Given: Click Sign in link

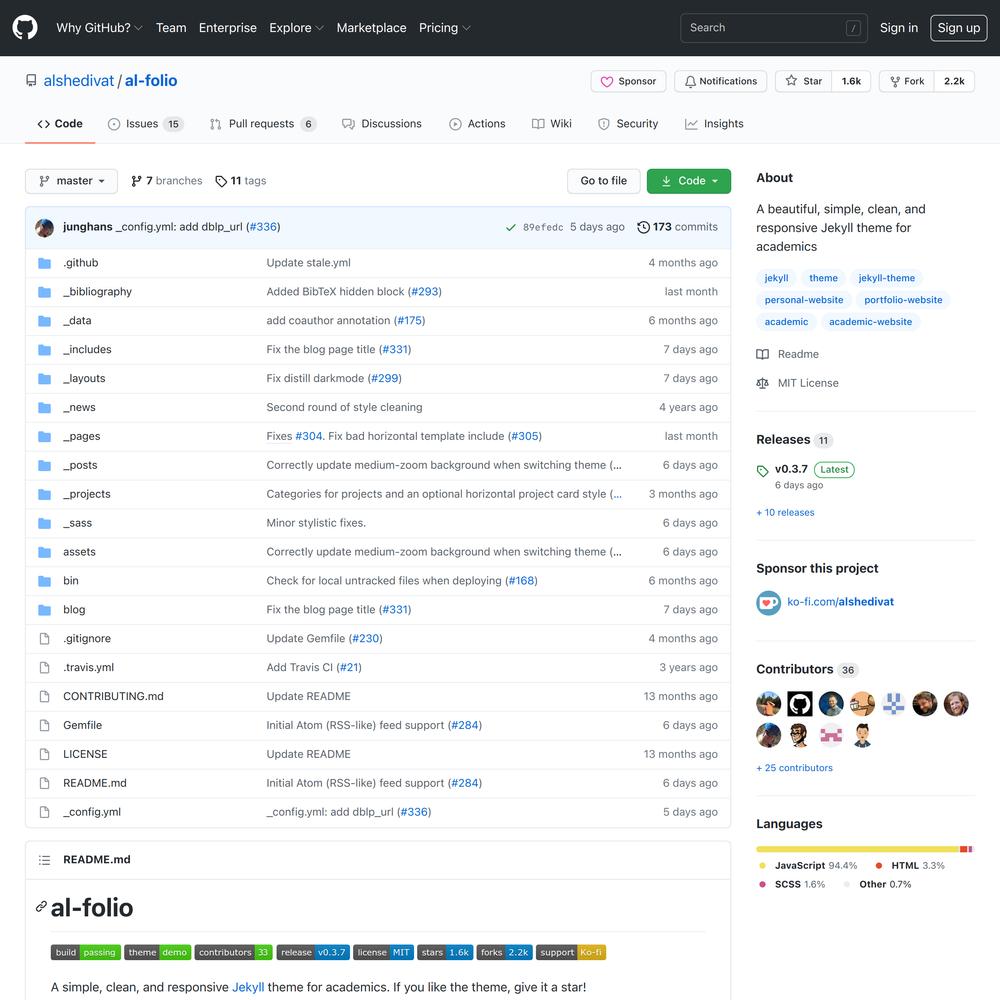Looking at the screenshot, I should tap(899, 28).
